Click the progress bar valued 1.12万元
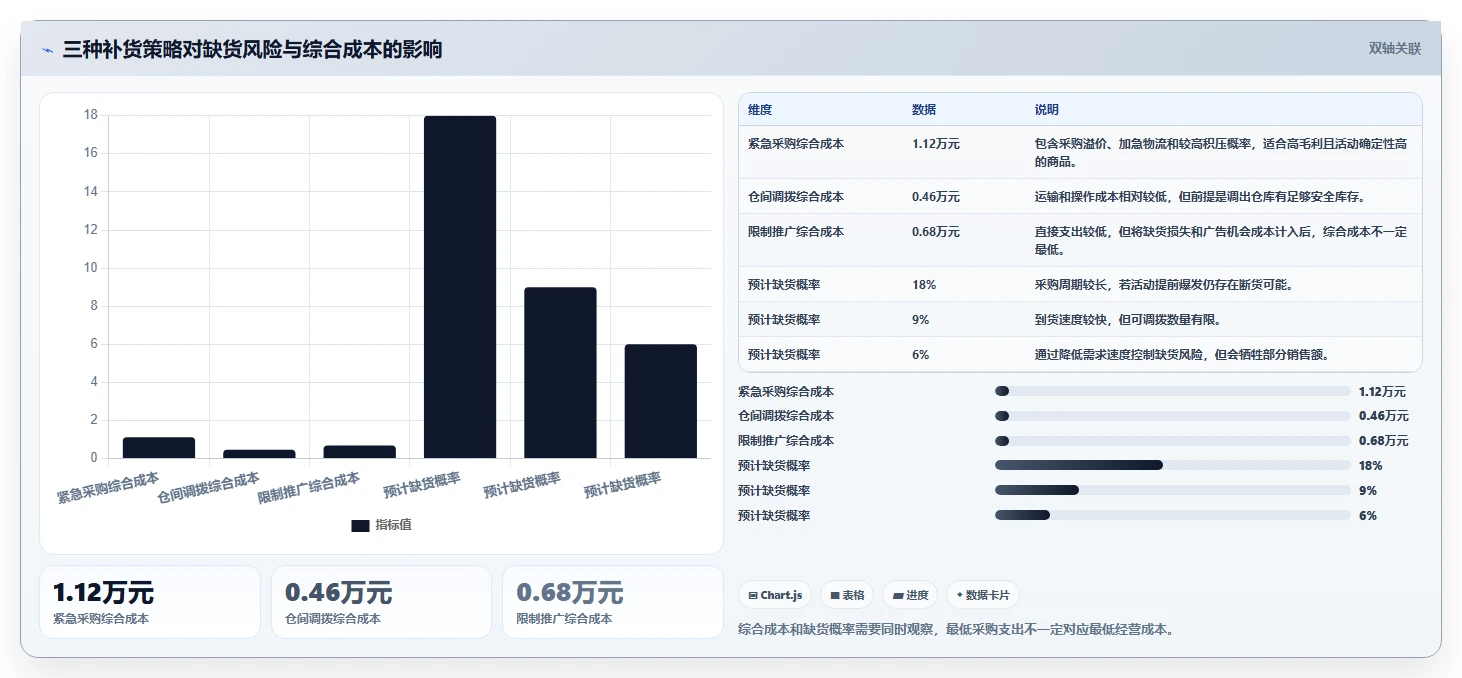The image size is (1462, 678). (x=1172, y=391)
